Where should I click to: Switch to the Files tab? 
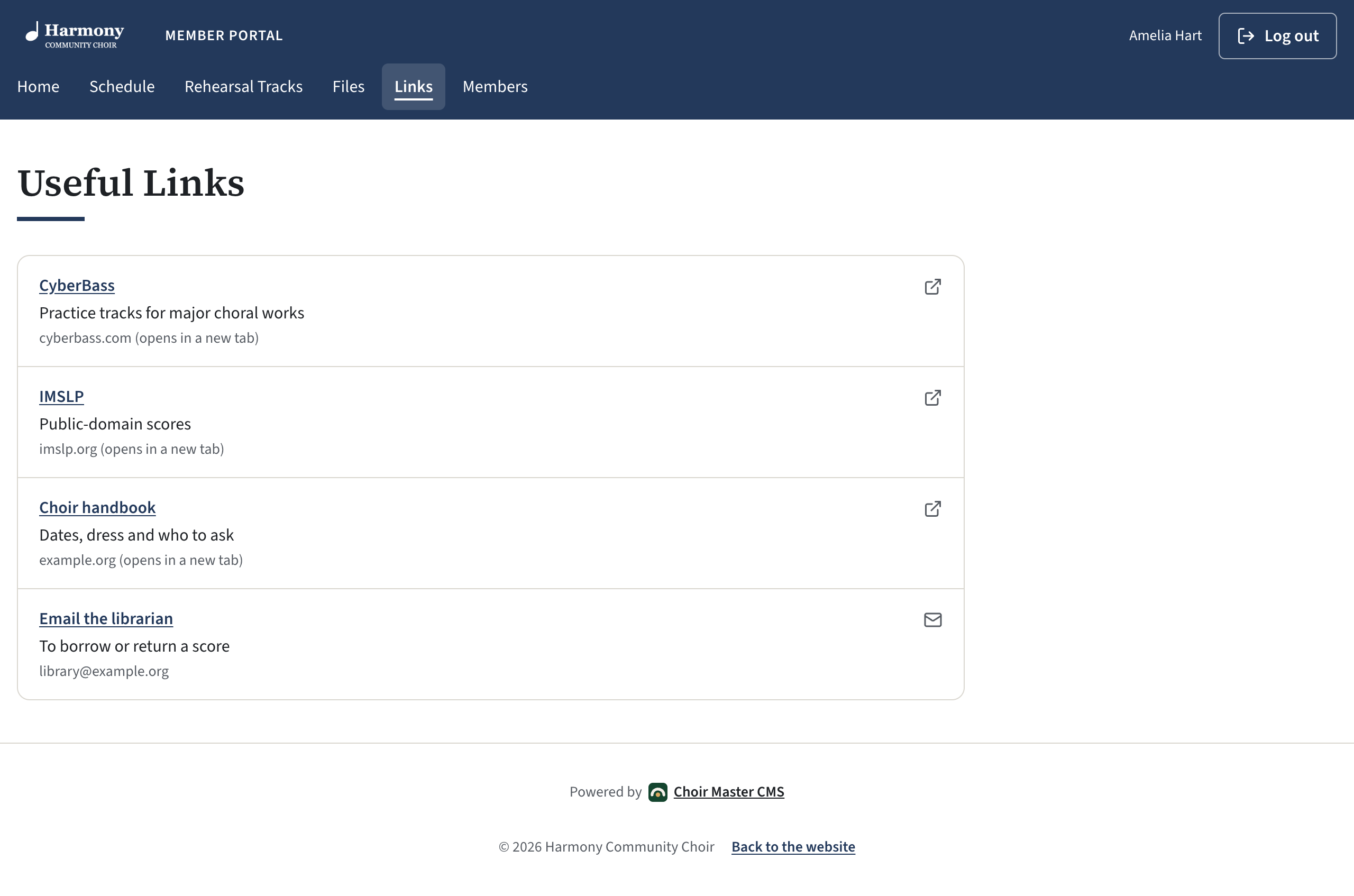pos(349,87)
